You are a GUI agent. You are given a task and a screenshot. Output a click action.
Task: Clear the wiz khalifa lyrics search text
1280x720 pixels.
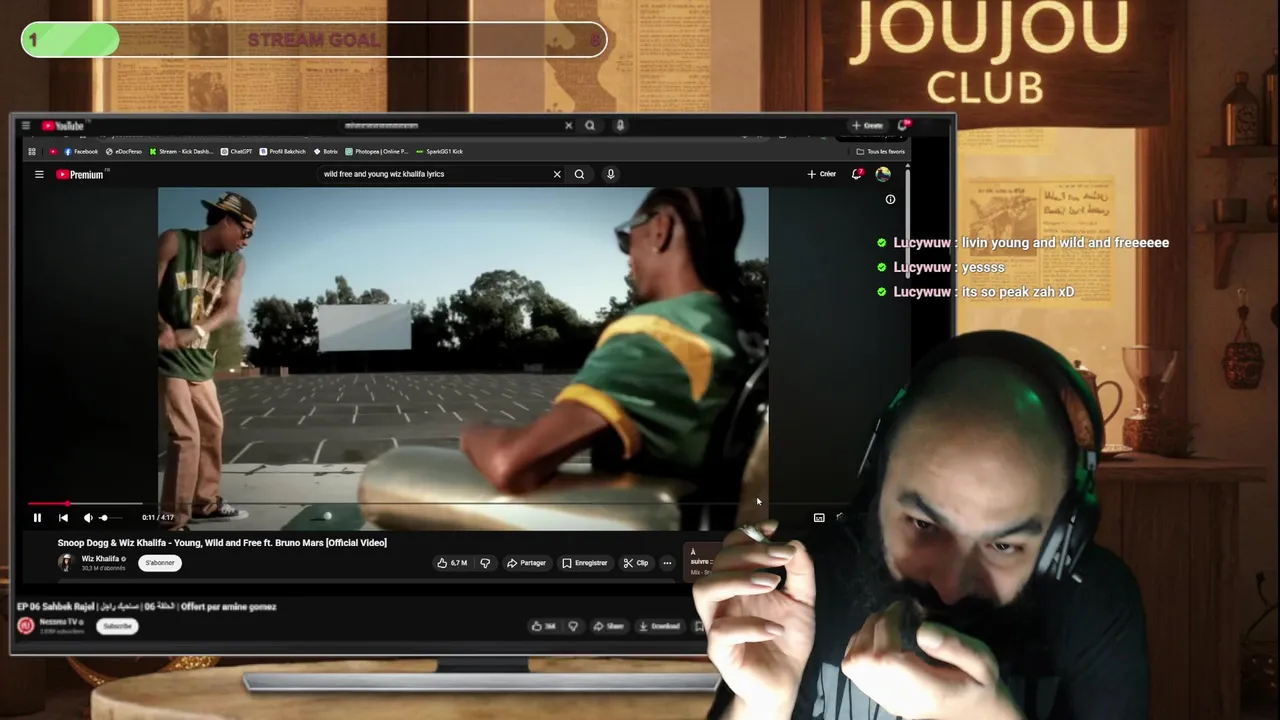[x=557, y=174]
